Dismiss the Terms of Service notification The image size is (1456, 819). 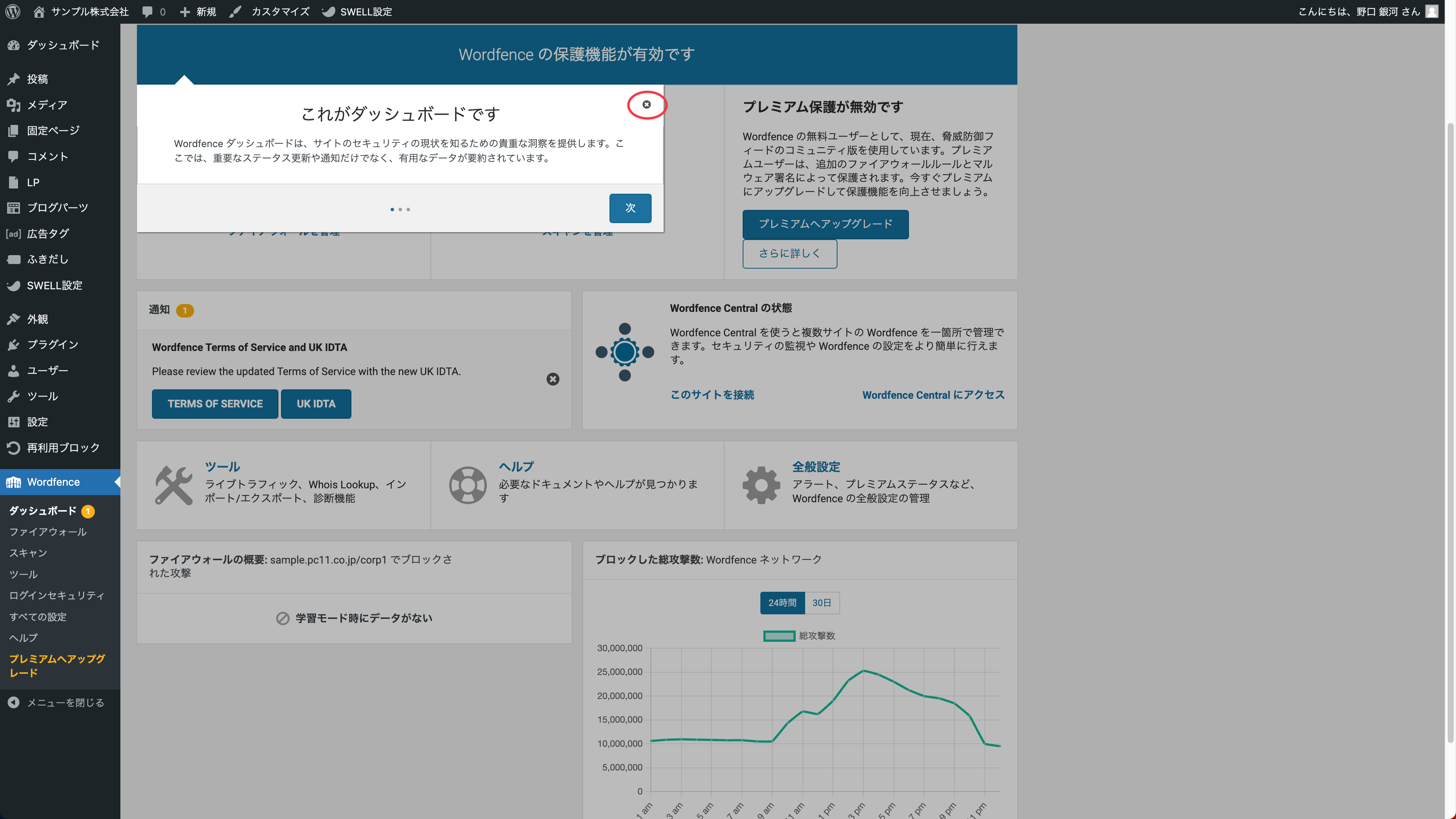pos(552,379)
